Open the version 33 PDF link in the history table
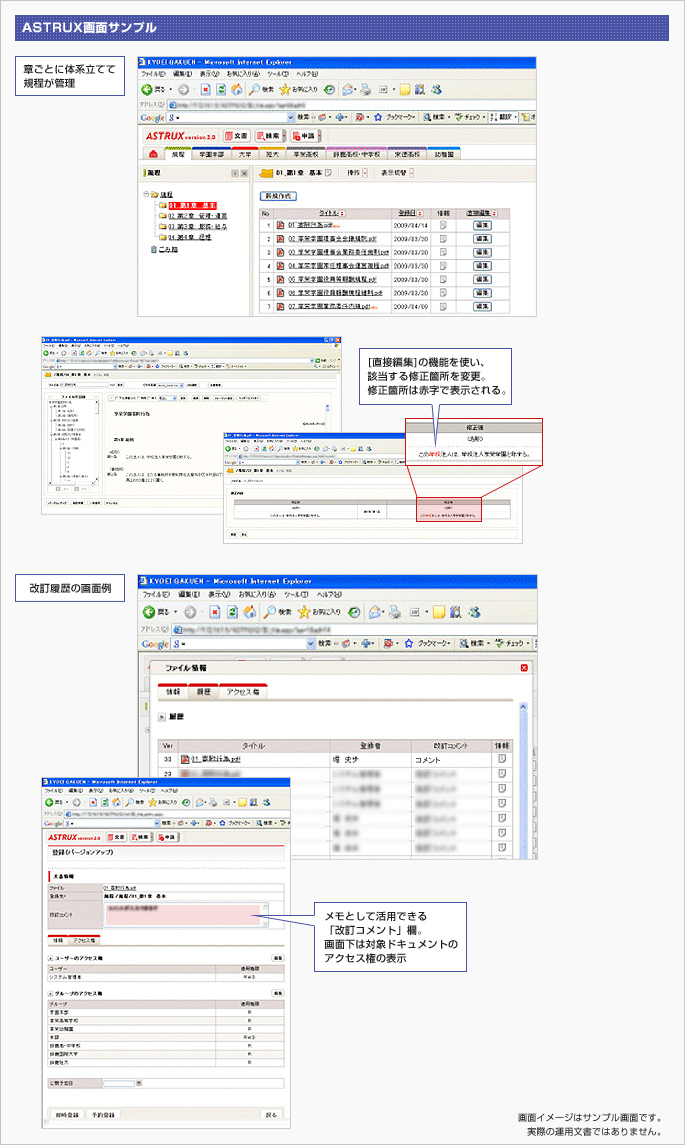This screenshot has width=685, height=1145. [x=216, y=759]
